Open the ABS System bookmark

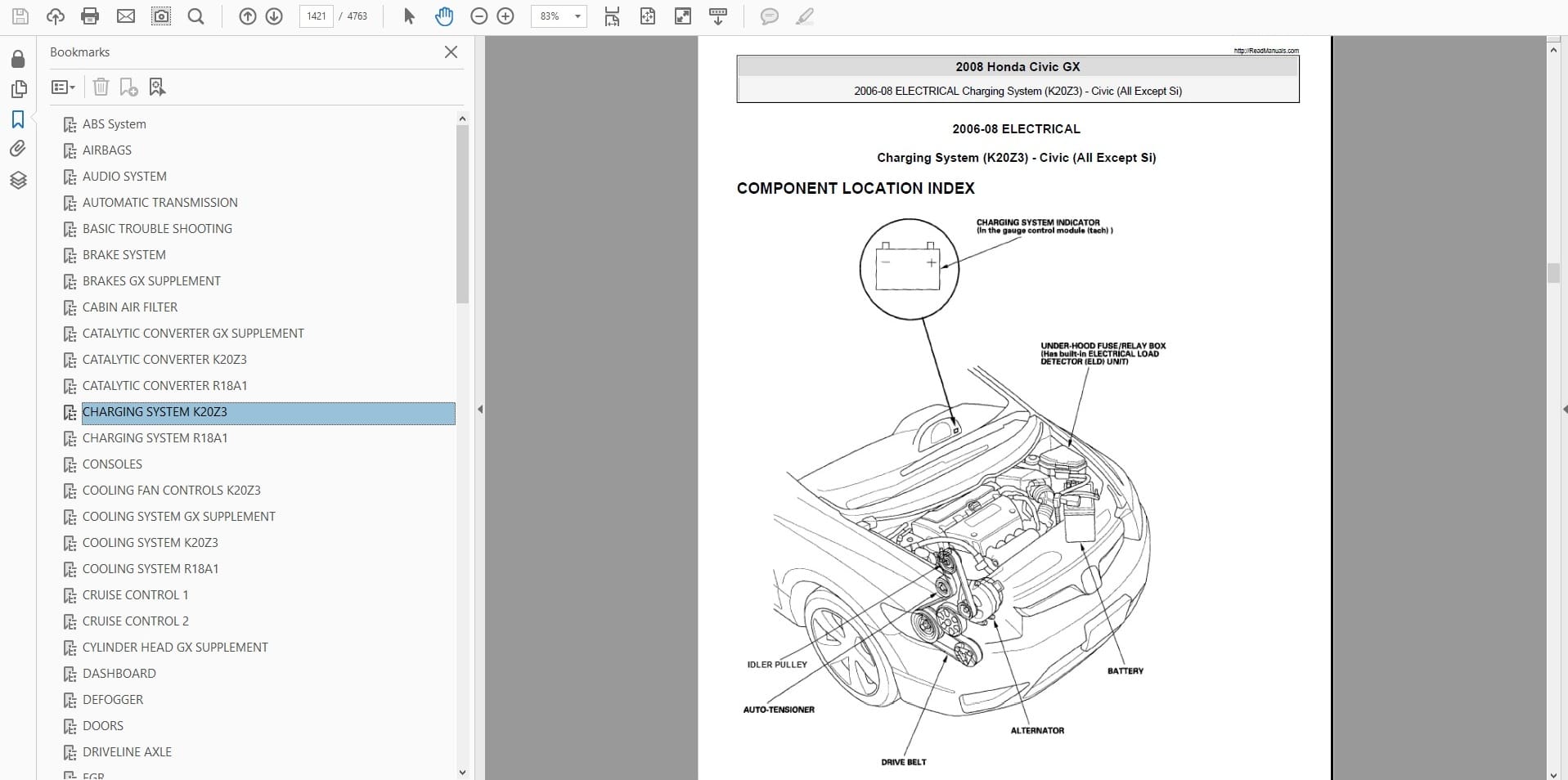[x=114, y=124]
